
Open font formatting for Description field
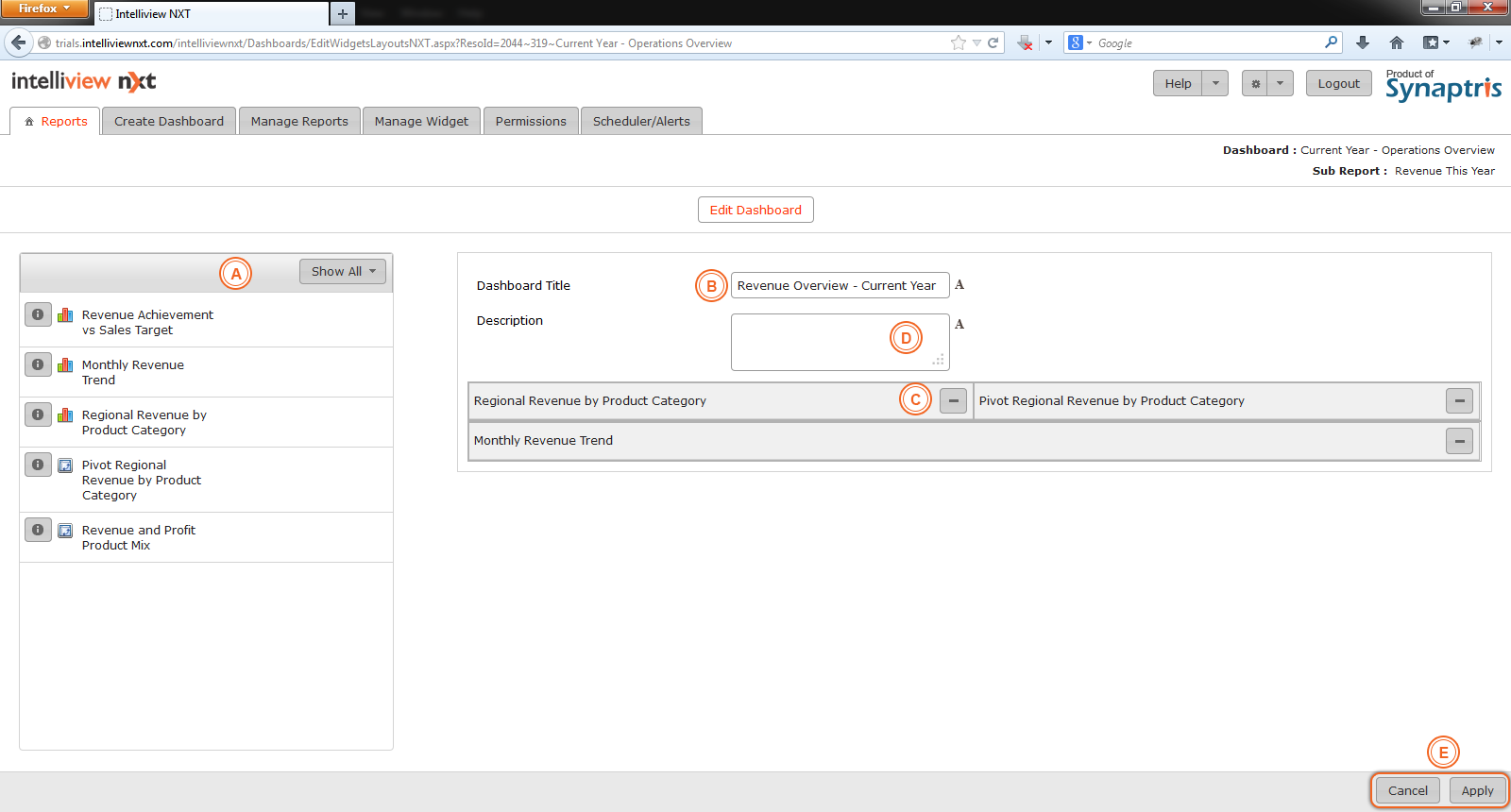tap(959, 325)
